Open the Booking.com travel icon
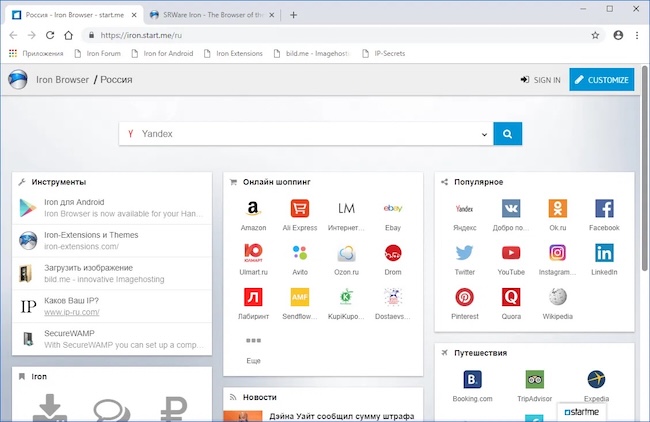Viewport: 650px width, 422px height. pyautogui.click(x=472, y=379)
